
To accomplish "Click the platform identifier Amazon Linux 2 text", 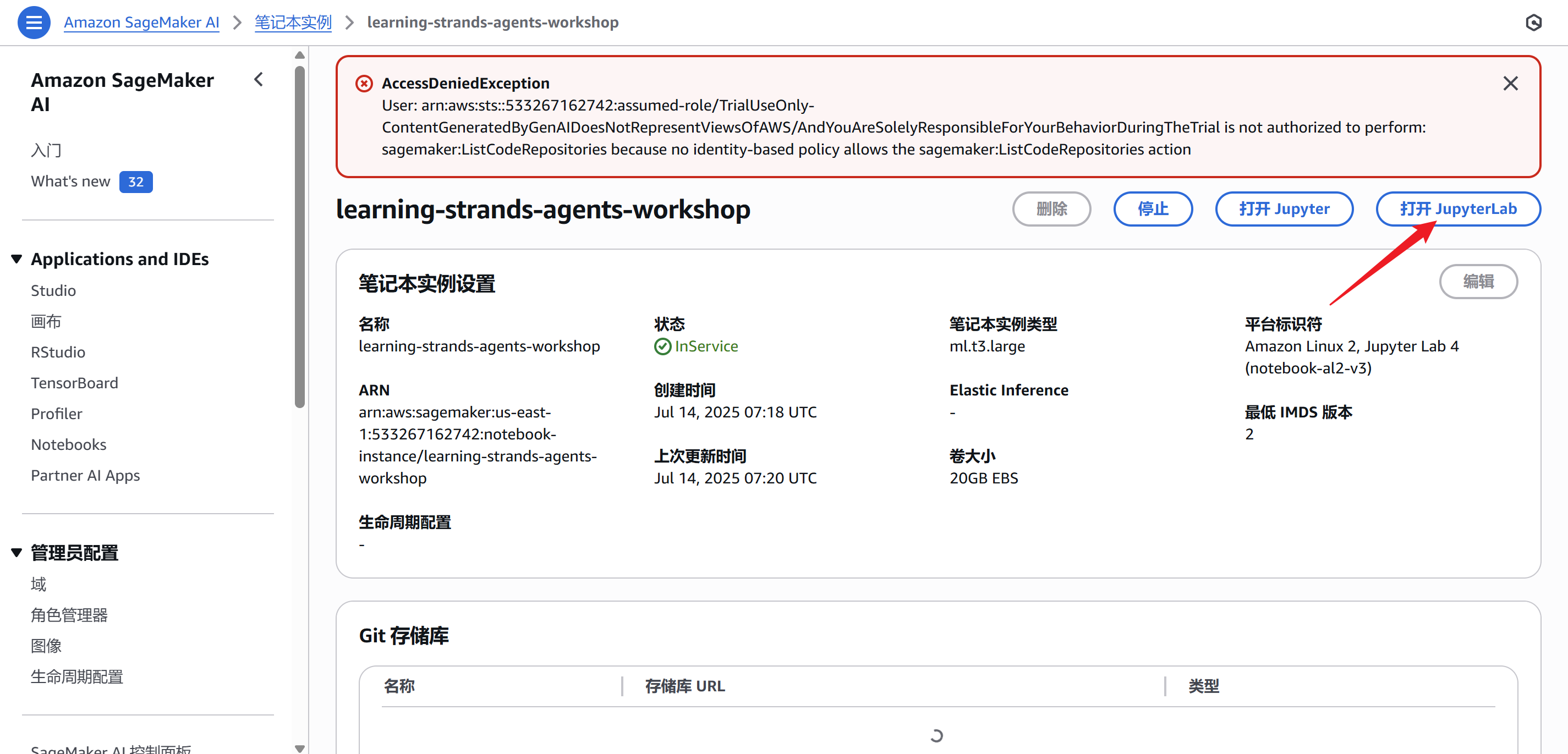I will 1351,357.
